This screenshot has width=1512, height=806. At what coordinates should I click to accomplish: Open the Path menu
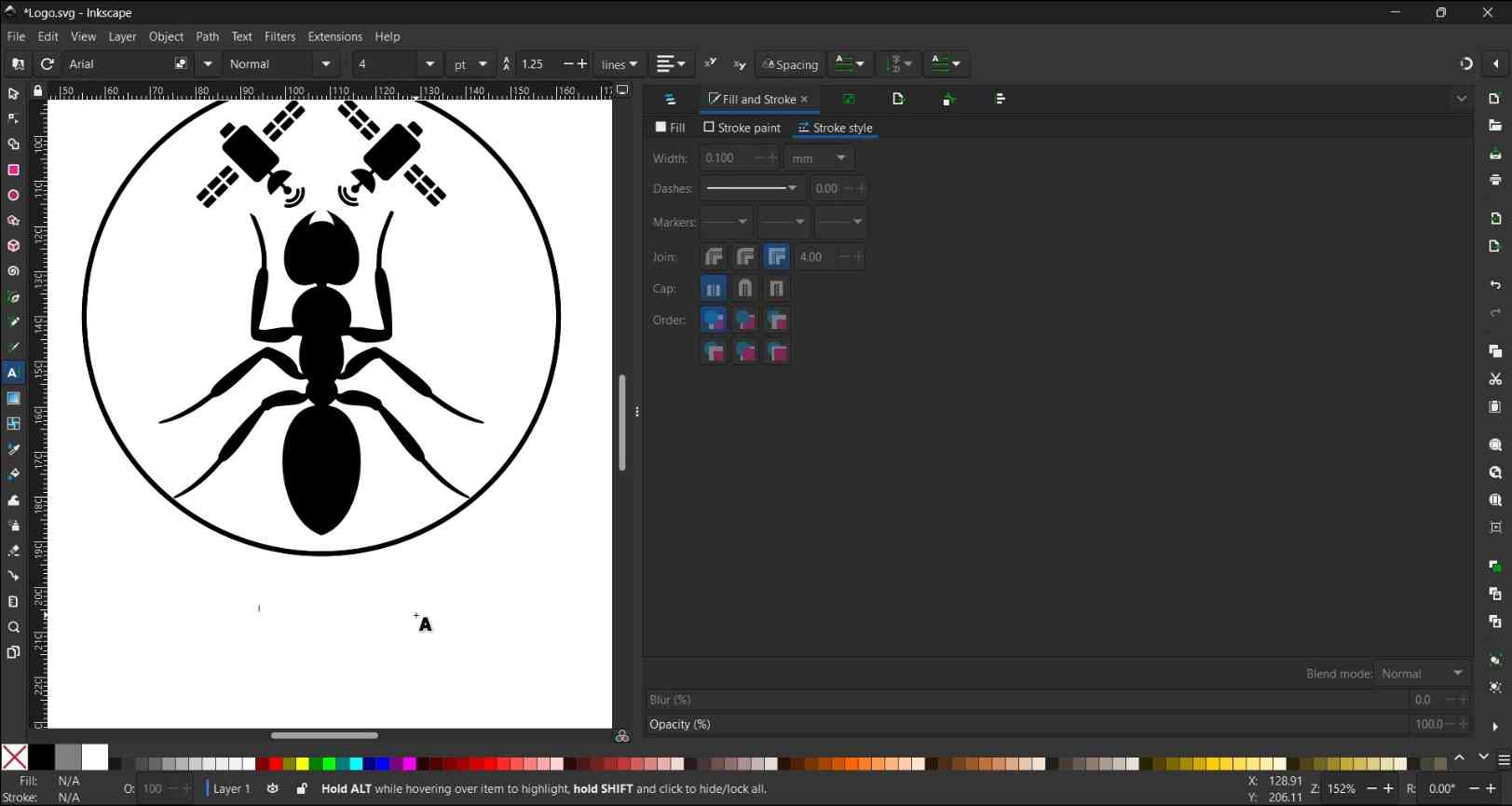click(x=207, y=36)
